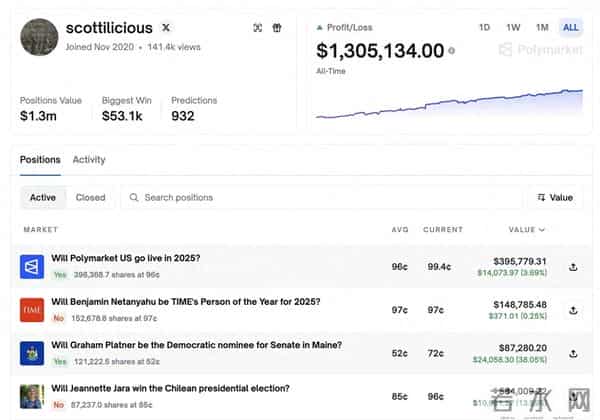
Task: Click the scan icon beside username
Action: coord(258,28)
